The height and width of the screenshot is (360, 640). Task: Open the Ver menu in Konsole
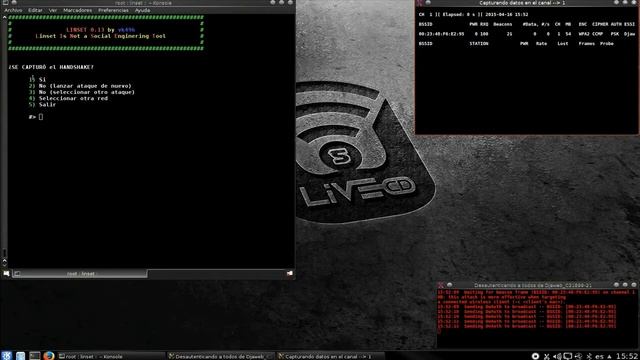(53, 10)
